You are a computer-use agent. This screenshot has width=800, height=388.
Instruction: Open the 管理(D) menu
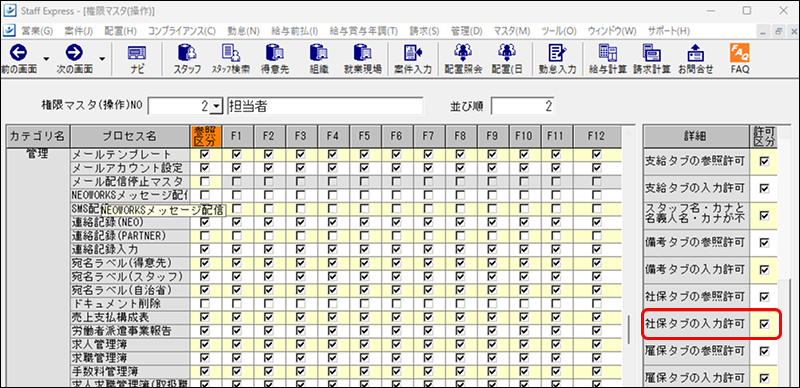pos(466,31)
